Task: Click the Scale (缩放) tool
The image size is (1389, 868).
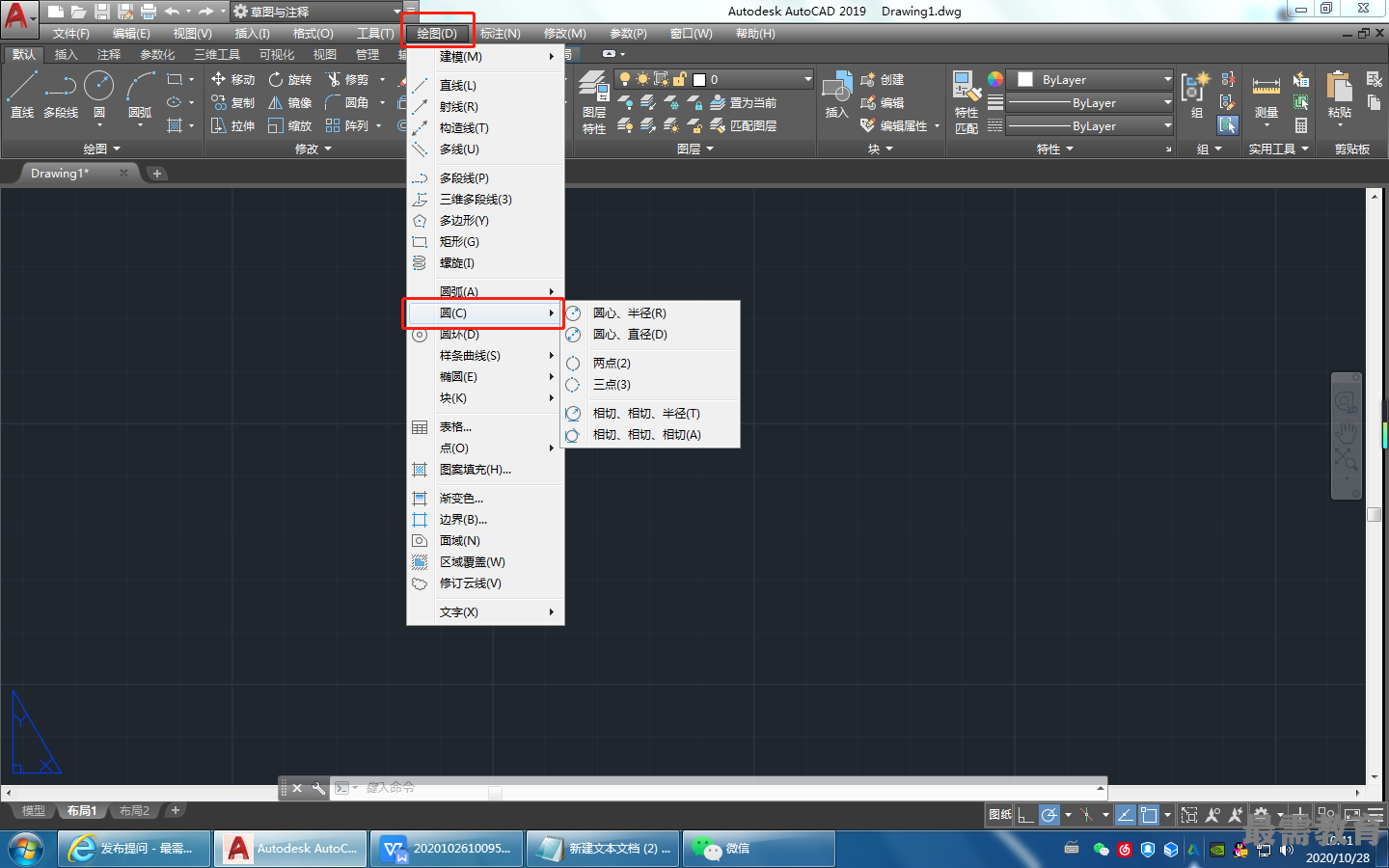Action: [290, 125]
